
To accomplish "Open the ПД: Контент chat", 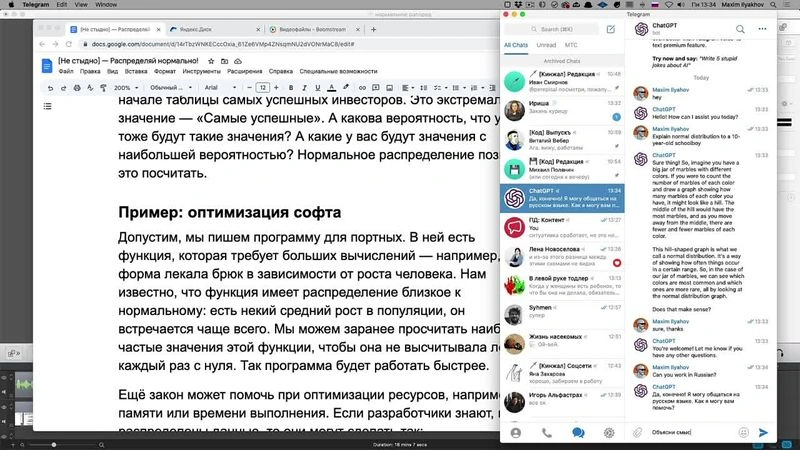I will 562,228.
